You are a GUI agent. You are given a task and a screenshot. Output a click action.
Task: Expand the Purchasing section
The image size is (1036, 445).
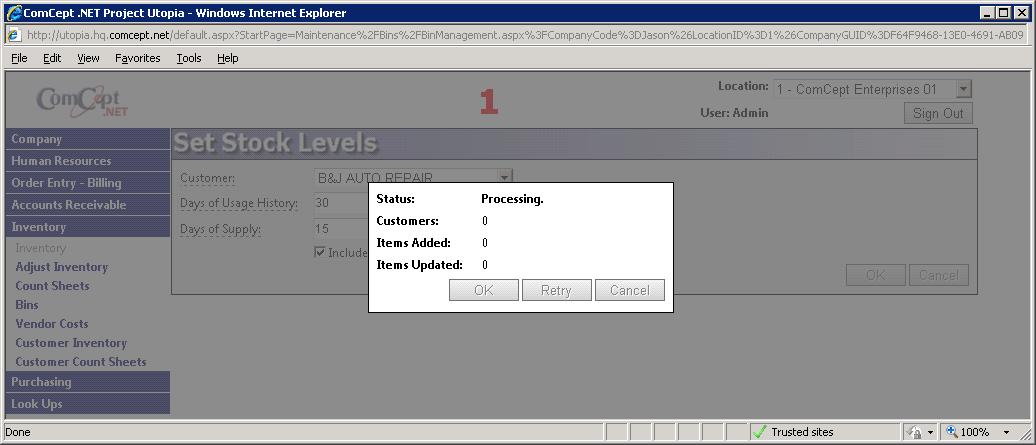(41, 382)
